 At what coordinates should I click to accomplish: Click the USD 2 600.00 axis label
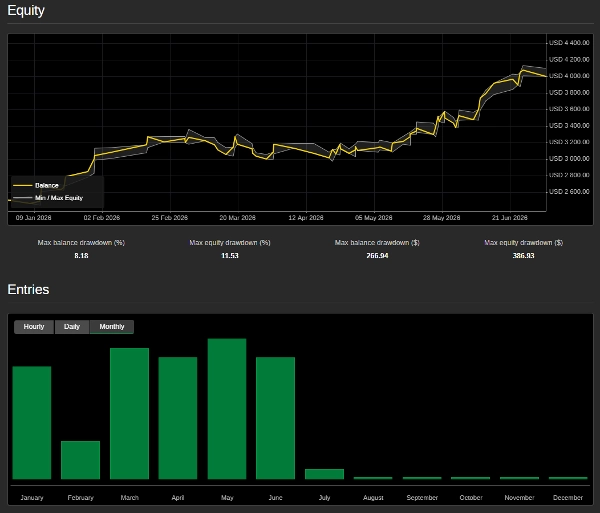pyautogui.click(x=569, y=192)
